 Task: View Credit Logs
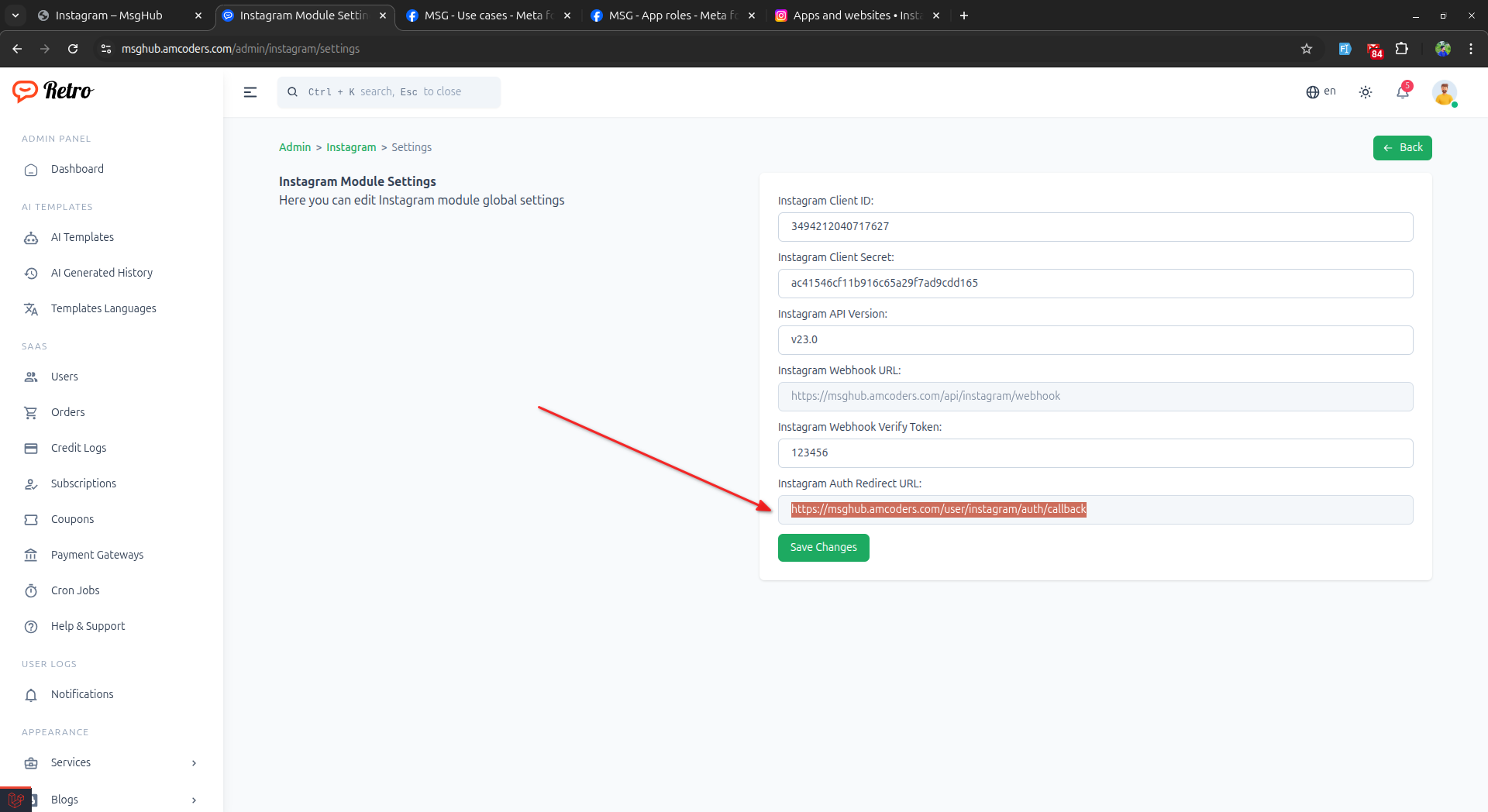click(x=77, y=448)
